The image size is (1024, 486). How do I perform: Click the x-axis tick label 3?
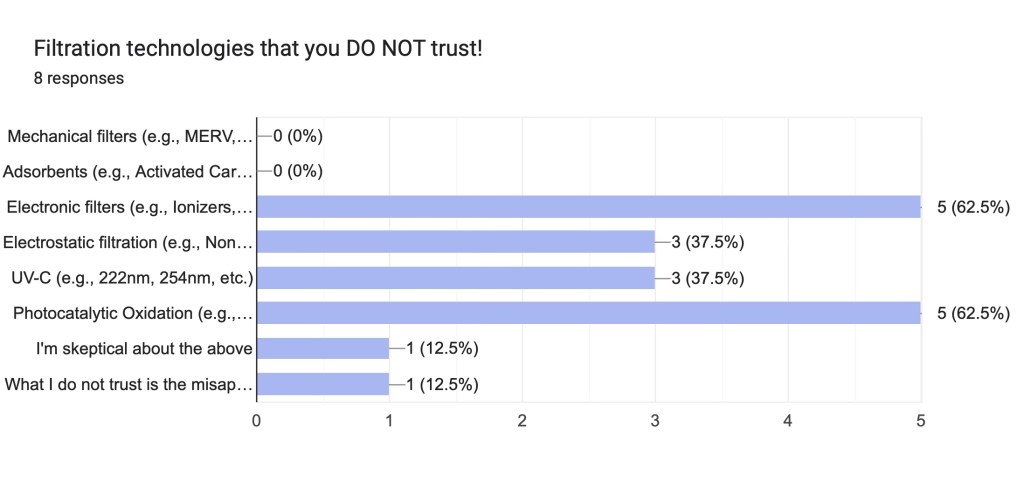click(655, 421)
